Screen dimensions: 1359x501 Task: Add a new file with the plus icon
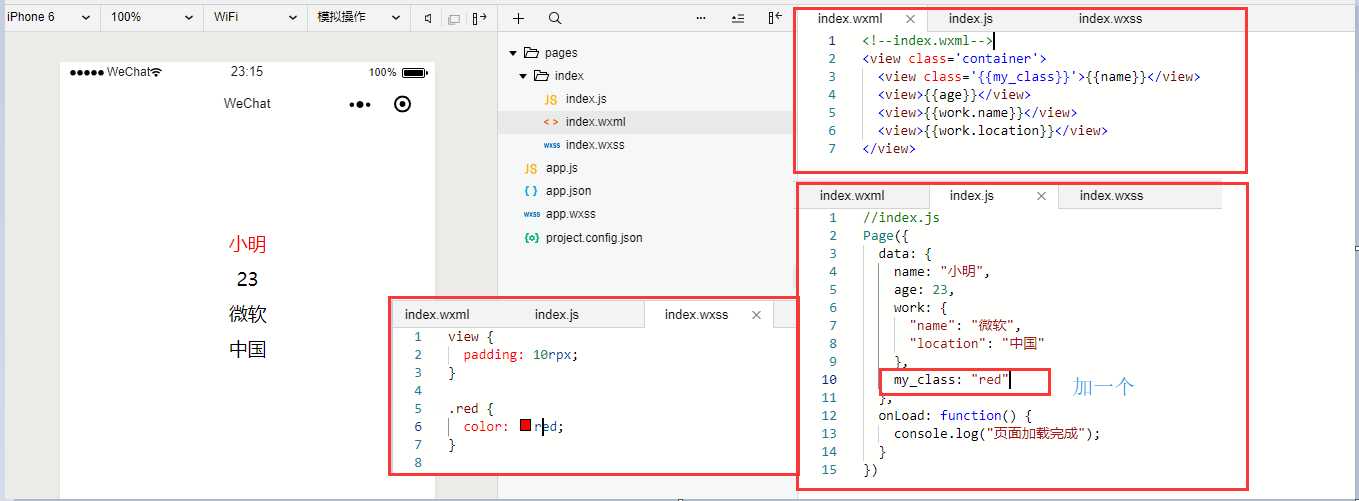pos(518,18)
